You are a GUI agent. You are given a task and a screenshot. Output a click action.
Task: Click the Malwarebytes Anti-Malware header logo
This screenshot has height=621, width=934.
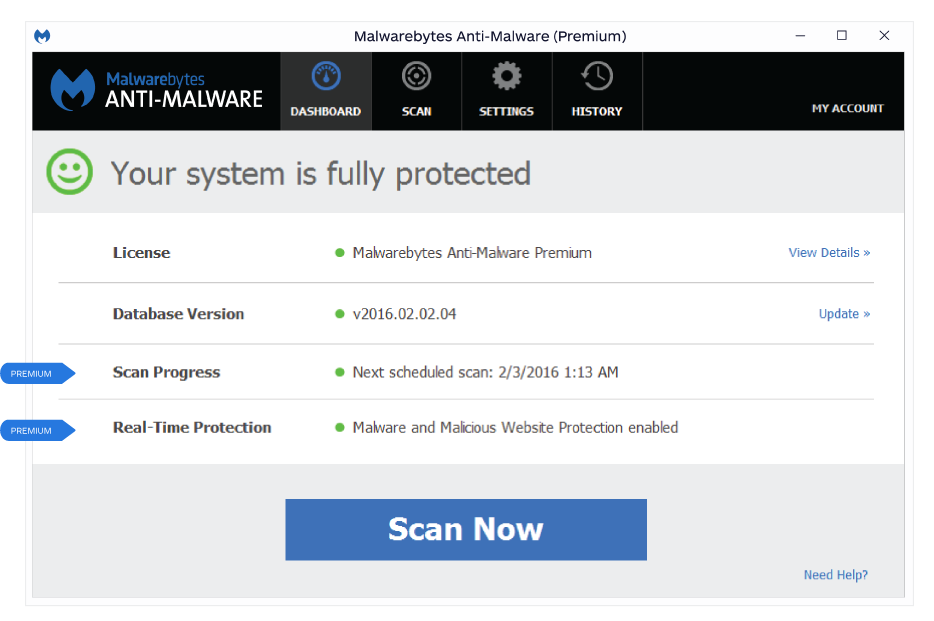coord(157,90)
